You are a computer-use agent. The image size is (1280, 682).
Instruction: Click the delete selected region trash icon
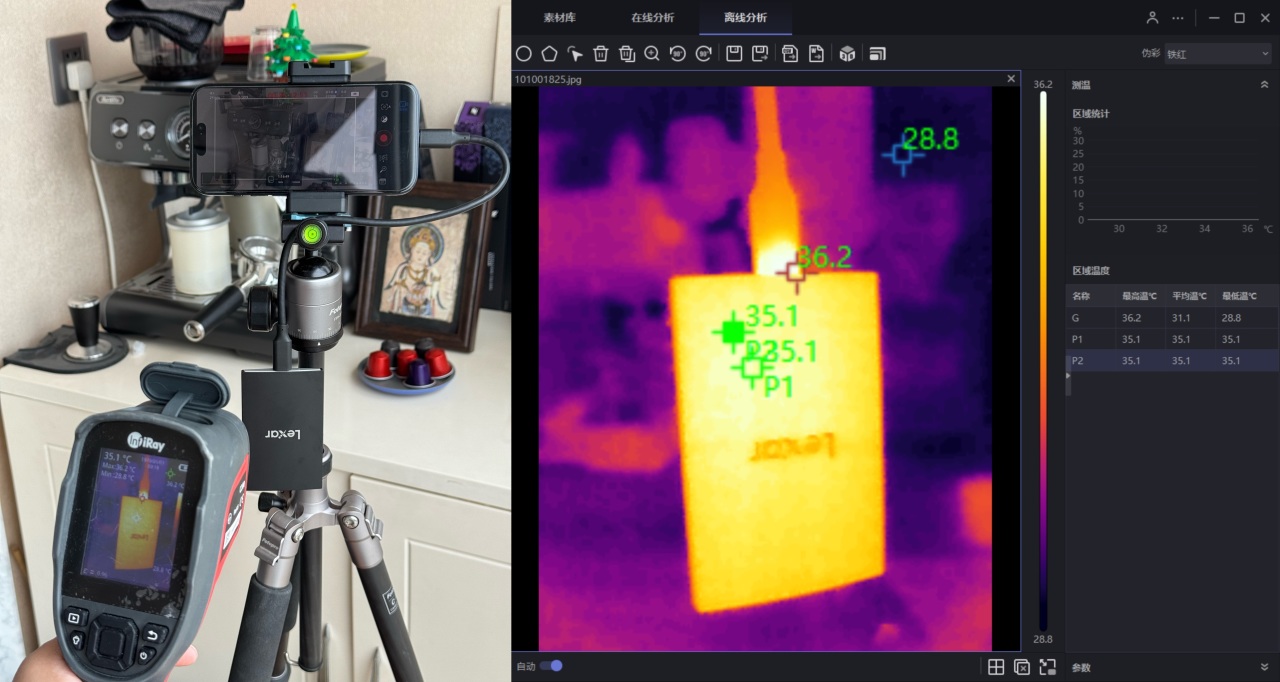point(601,54)
